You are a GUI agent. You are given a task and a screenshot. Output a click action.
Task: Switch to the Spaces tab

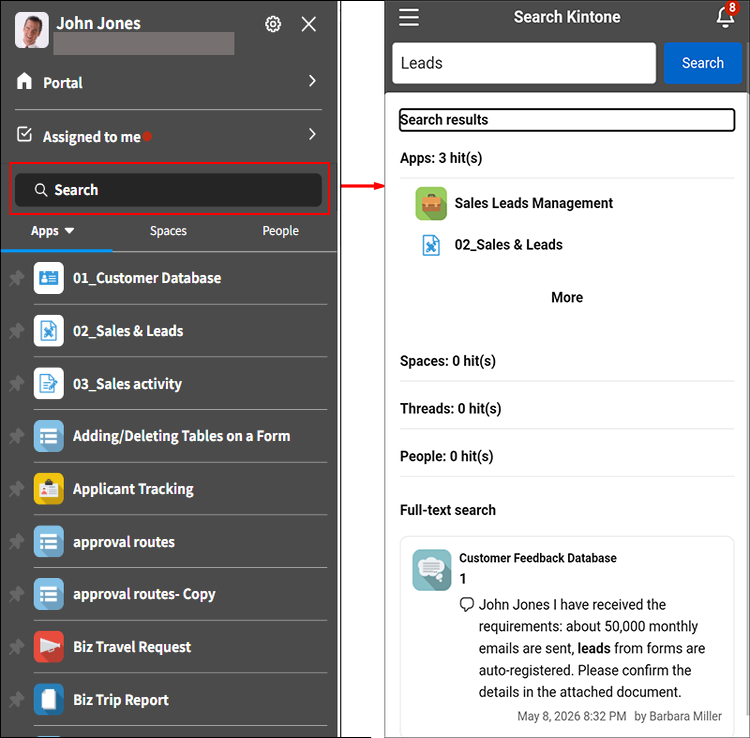[x=168, y=231]
